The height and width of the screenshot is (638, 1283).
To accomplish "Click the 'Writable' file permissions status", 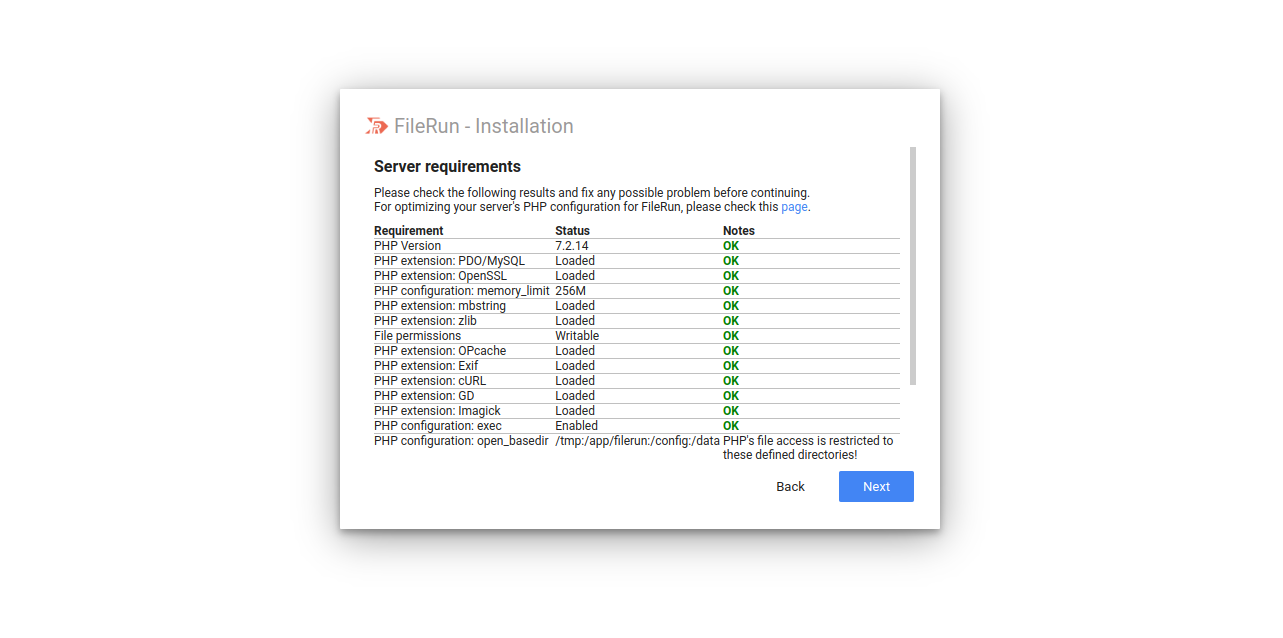I will coord(577,336).
